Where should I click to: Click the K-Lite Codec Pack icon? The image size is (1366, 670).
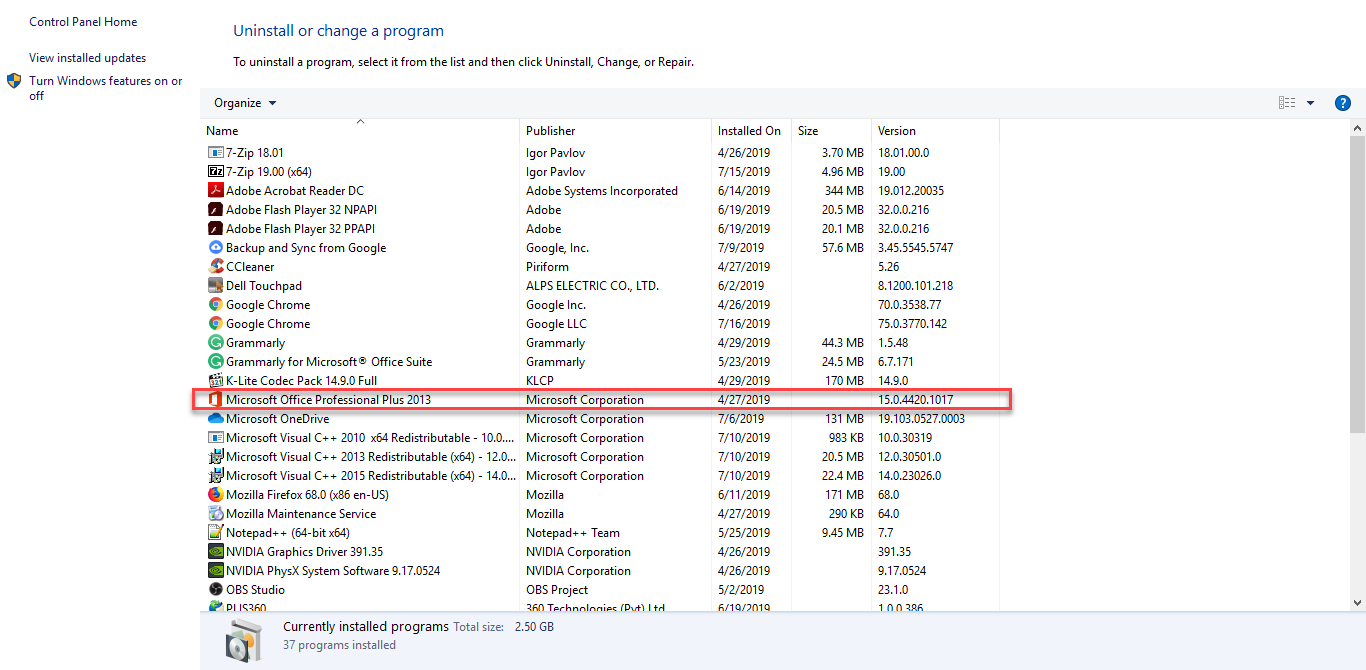[216, 381]
